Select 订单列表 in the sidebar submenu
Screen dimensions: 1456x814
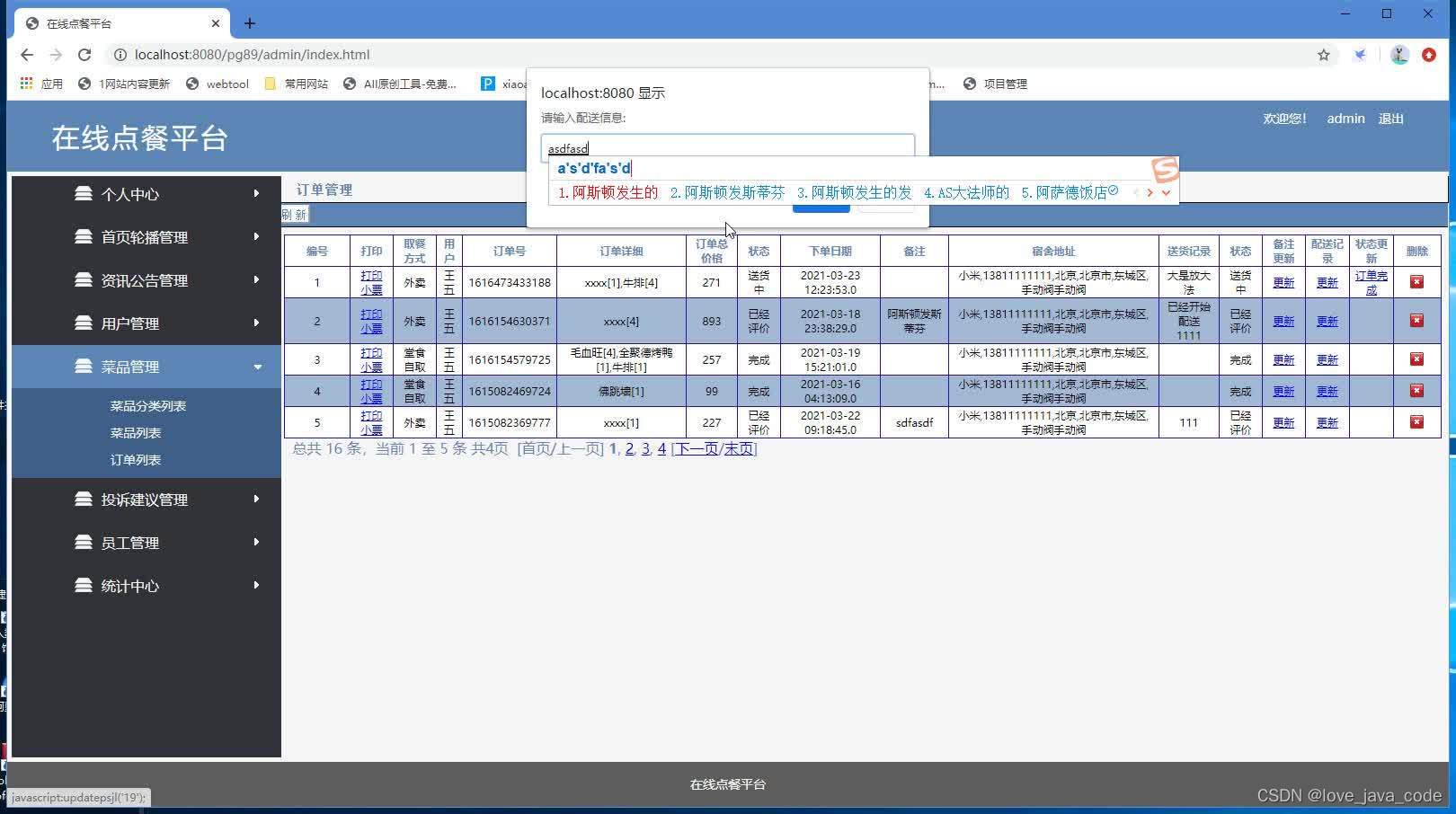[x=136, y=460]
